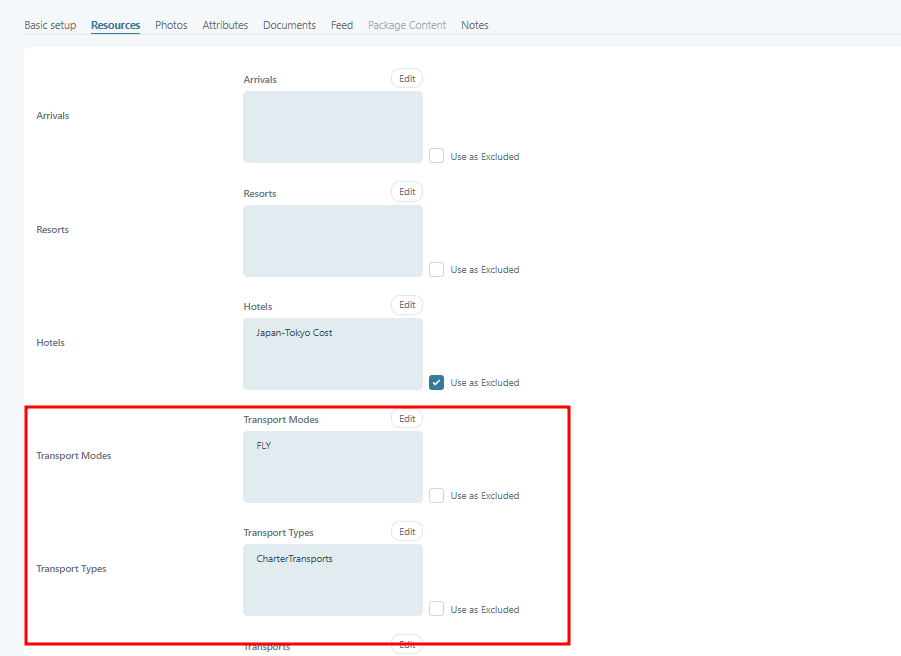Check Use as Excluded for Resorts
Image resolution: width=901 pixels, height=656 pixels.
click(x=437, y=270)
